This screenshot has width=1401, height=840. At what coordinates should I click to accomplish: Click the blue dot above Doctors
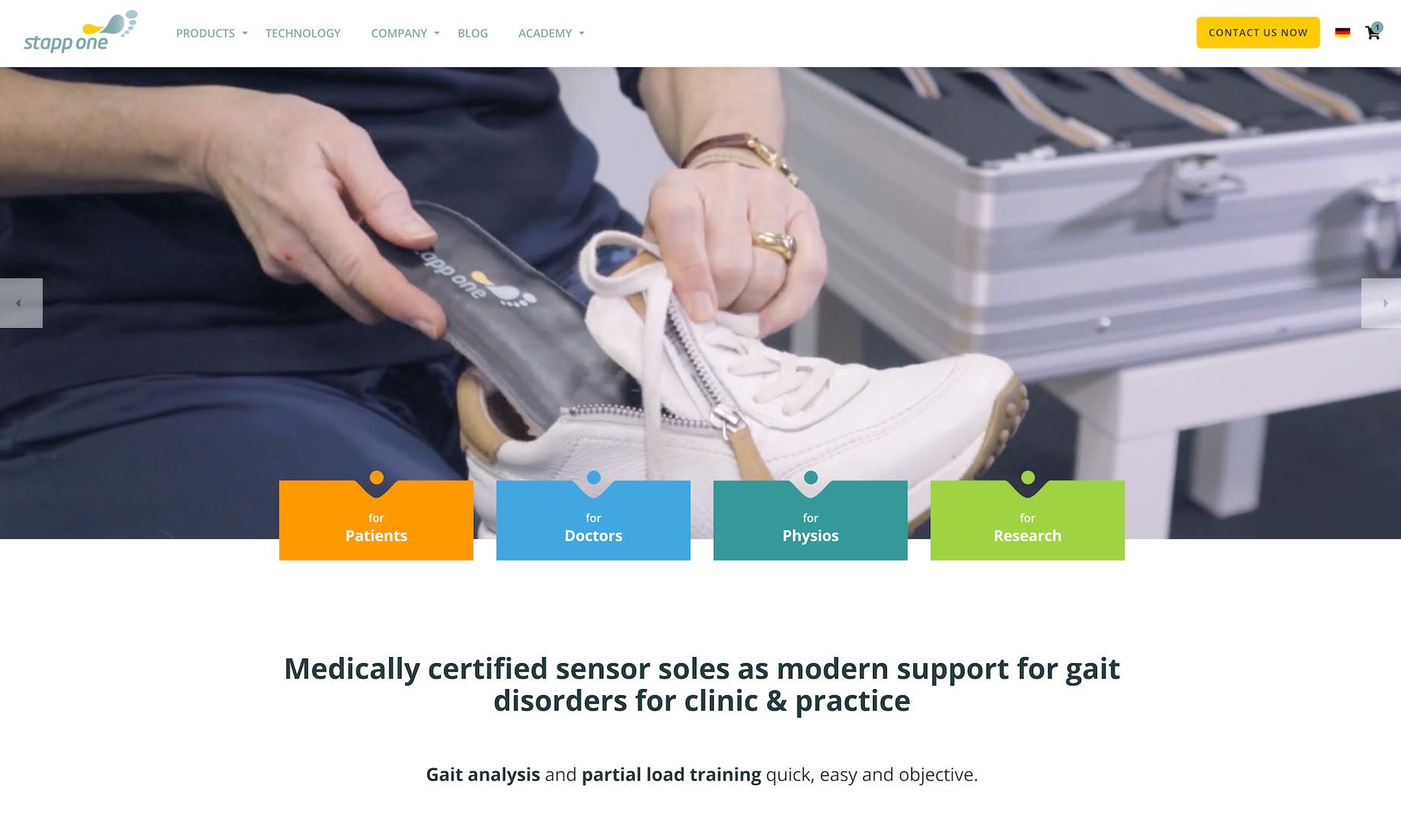(x=593, y=477)
